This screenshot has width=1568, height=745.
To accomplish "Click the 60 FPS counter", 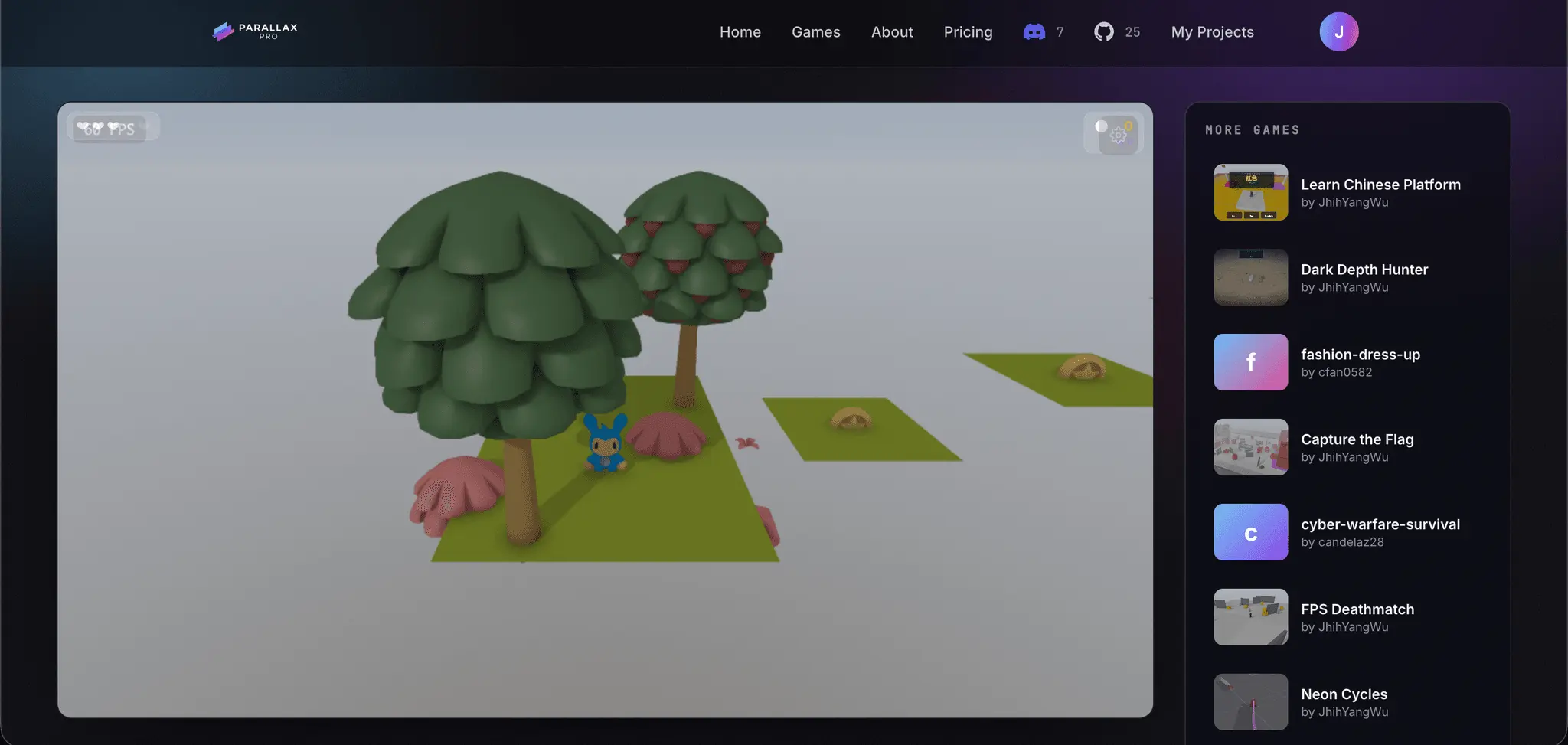I will click(x=108, y=129).
